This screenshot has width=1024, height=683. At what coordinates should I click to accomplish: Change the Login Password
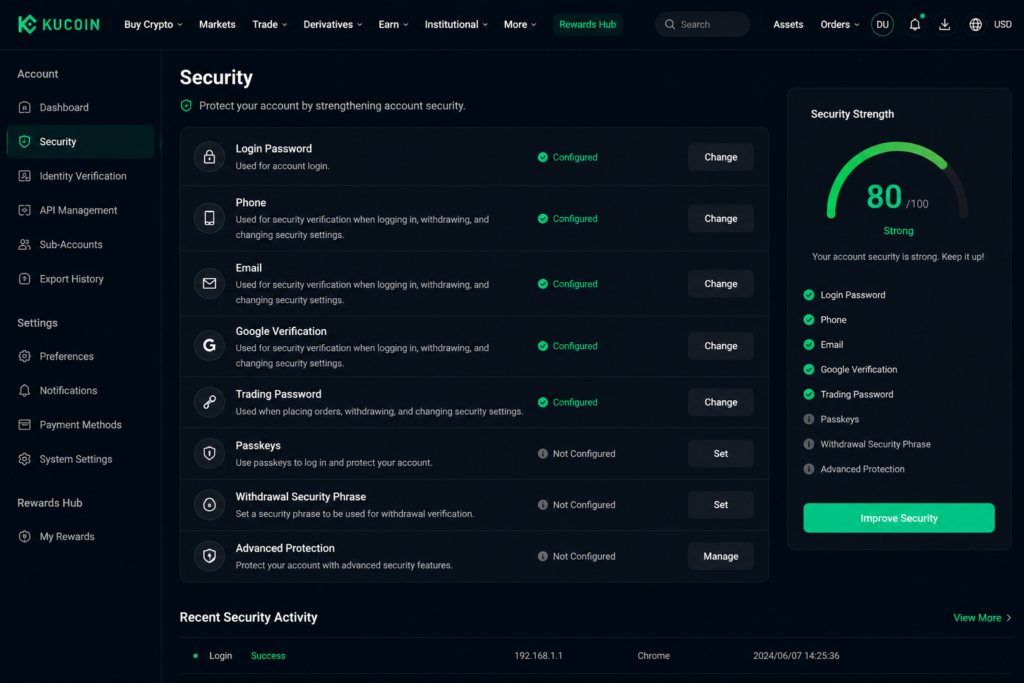(720, 157)
